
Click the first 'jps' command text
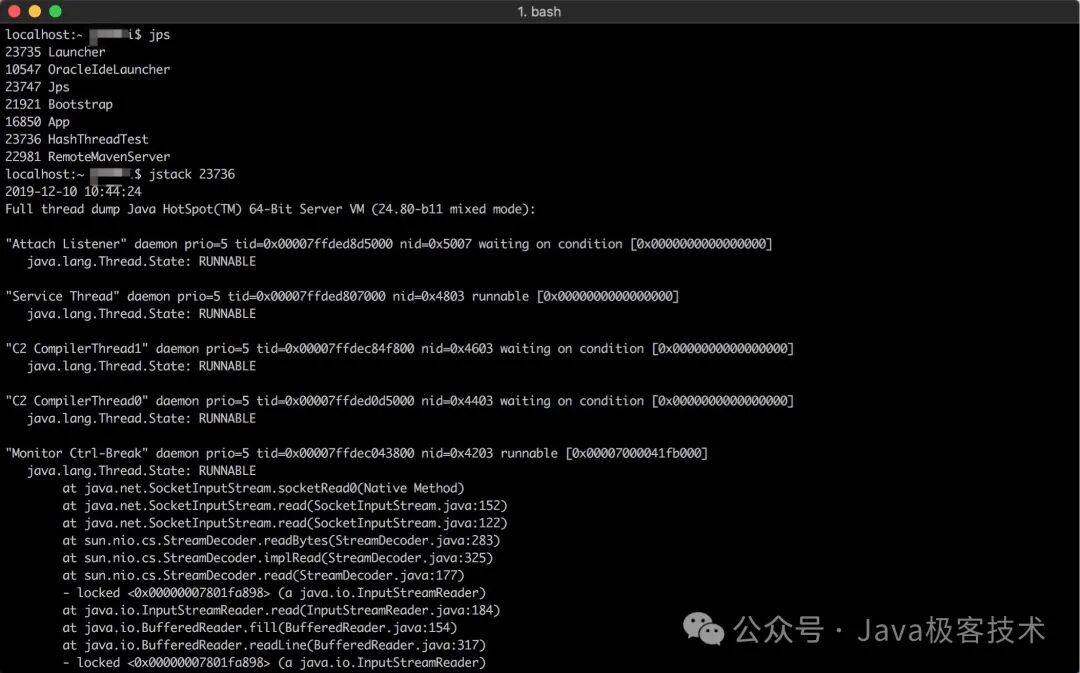[159, 34]
